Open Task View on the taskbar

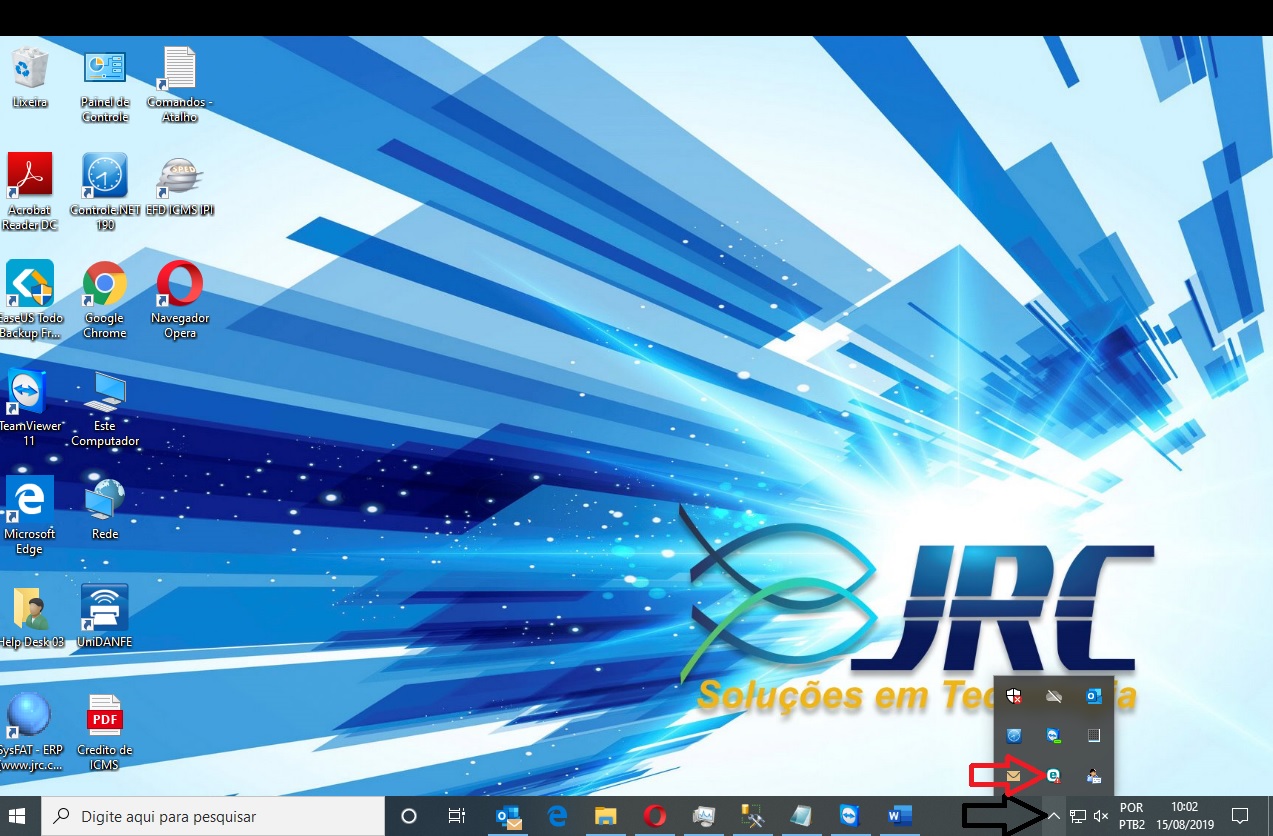click(x=456, y=816)
